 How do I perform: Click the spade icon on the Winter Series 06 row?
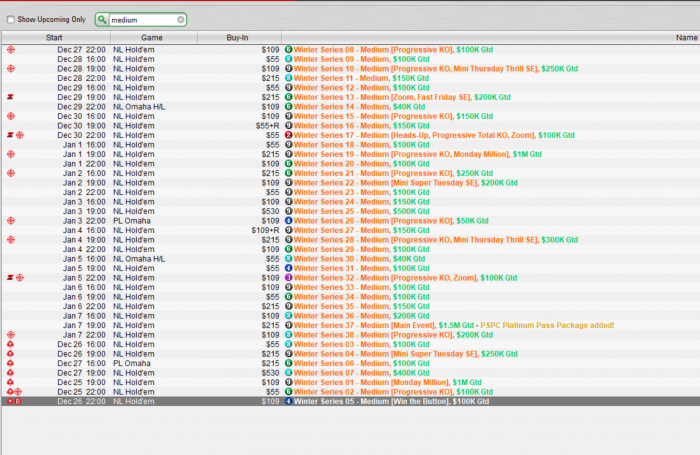click(x=10, y=363)
